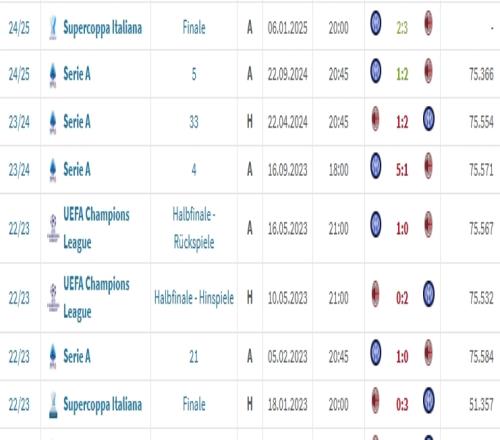Click Supercoppa trophy icon in 24/25 row
Viewport: 500px width, 440px height.
[x=53, y=28]
